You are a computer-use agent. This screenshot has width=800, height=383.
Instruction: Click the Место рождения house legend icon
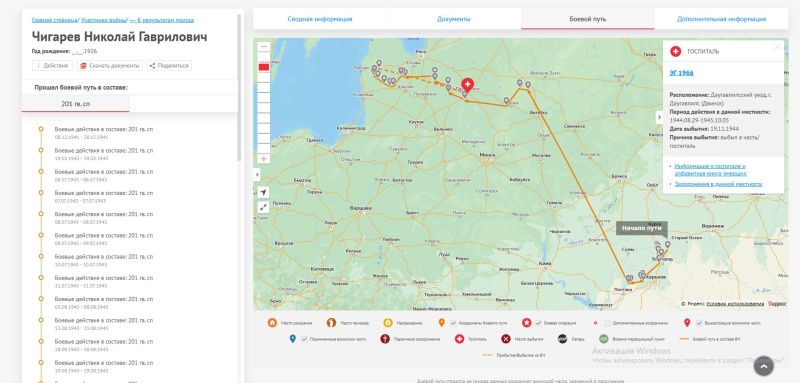[x=272, y=323]
